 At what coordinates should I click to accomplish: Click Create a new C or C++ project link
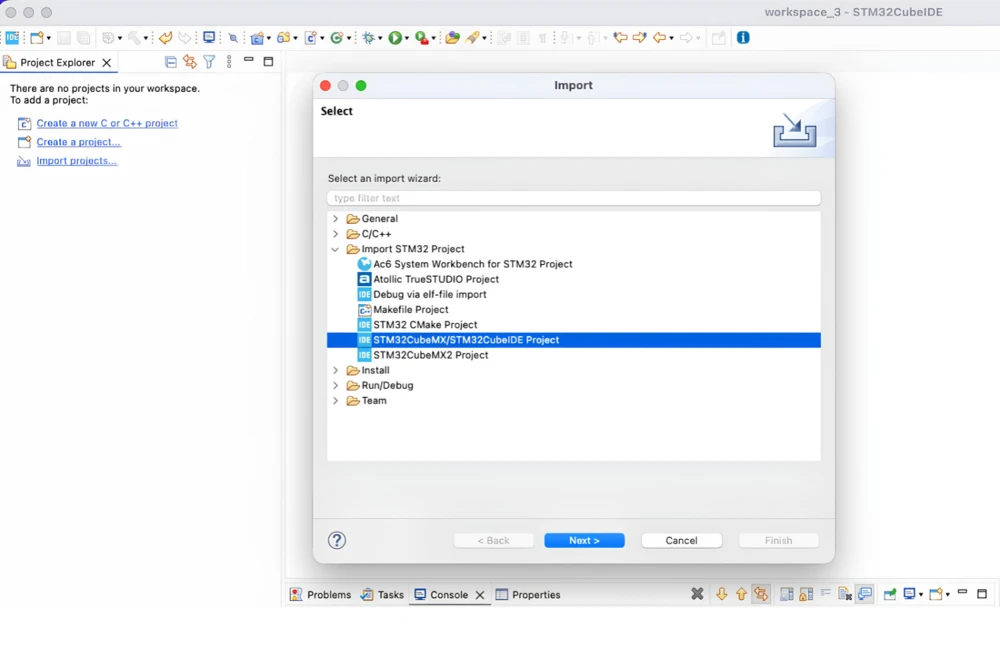click(107, 123)
